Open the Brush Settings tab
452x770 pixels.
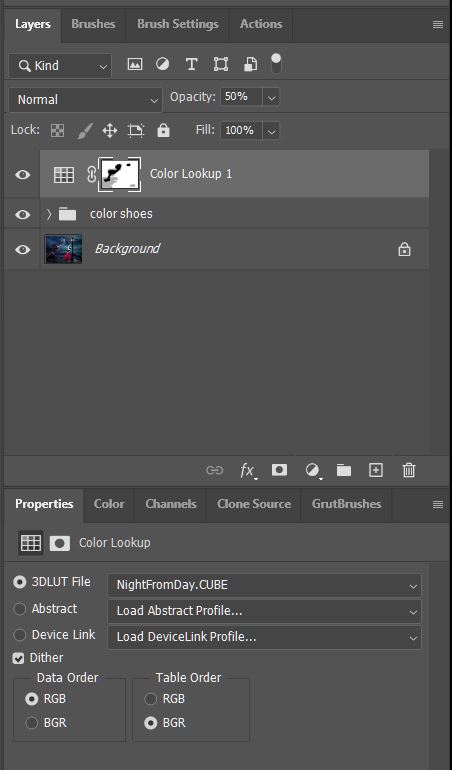point(178,24)
